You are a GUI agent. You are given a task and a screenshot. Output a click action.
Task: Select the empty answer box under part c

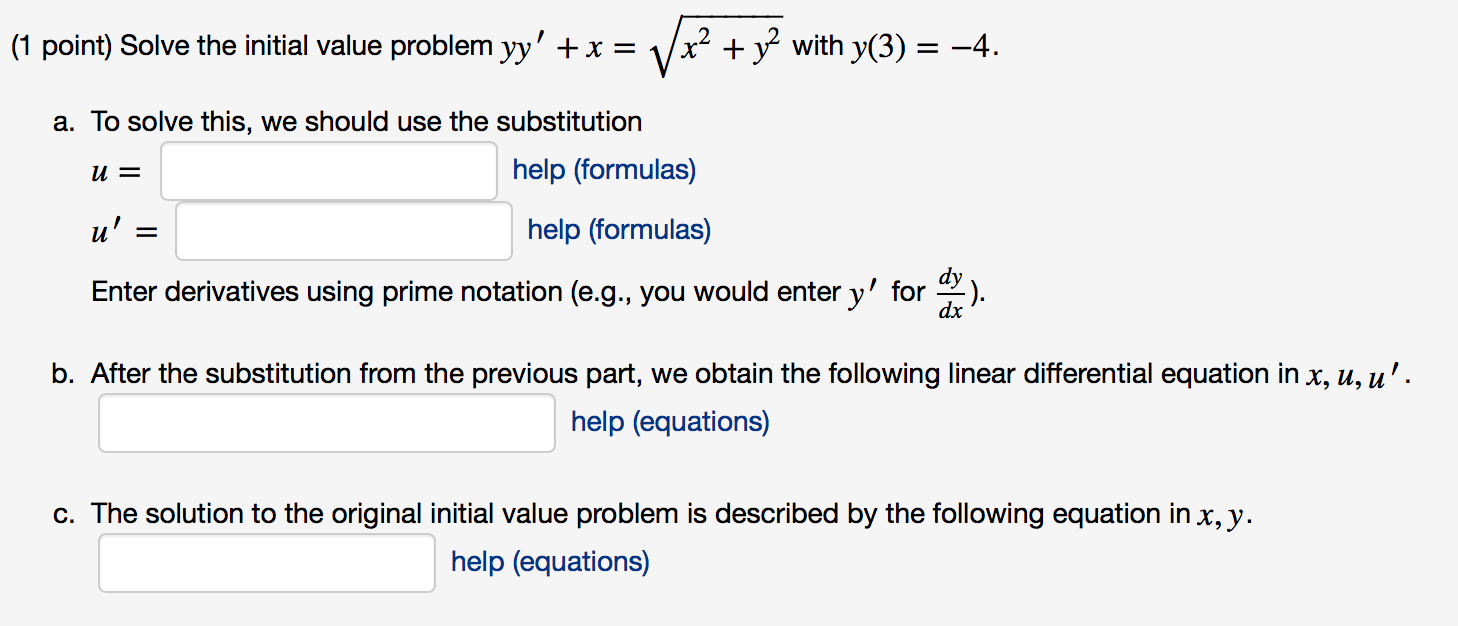pyautogui.click(x=266, y=562)
